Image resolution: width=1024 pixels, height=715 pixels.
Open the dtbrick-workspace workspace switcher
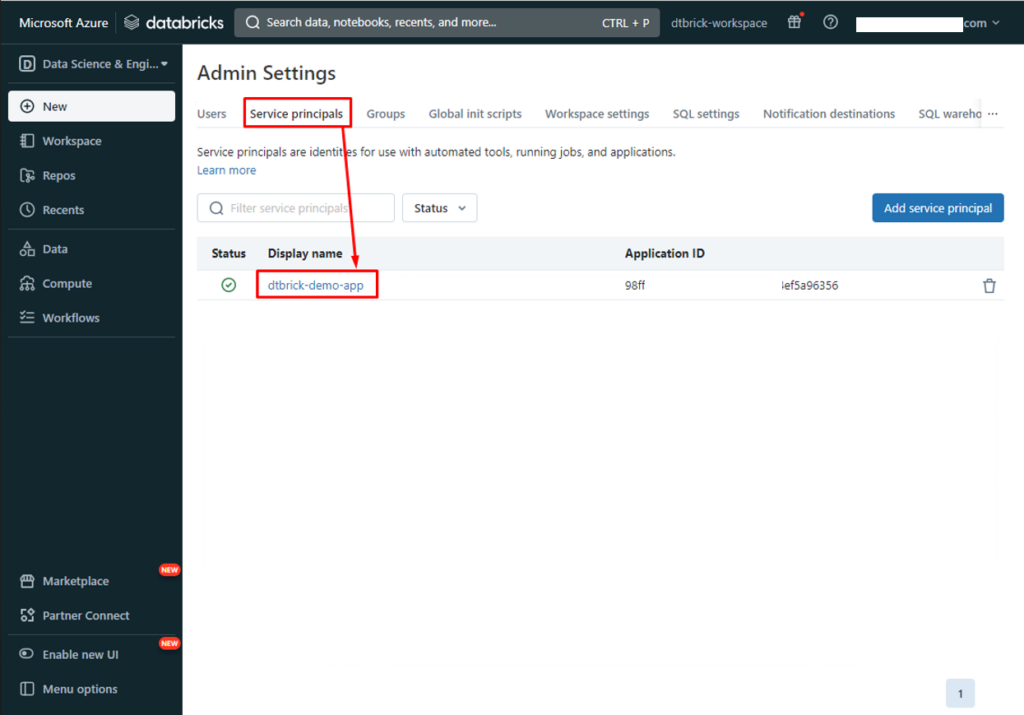(x=719, y=23)
